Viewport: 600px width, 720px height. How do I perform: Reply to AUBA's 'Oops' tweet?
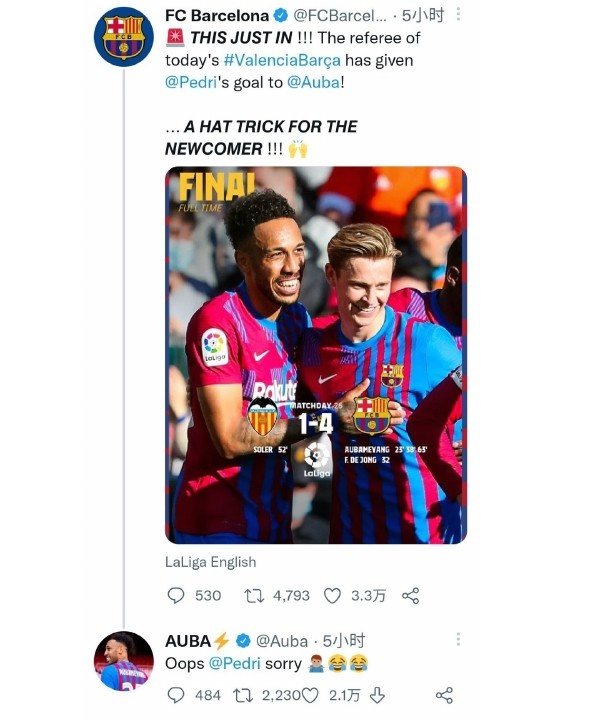[176, 695]
